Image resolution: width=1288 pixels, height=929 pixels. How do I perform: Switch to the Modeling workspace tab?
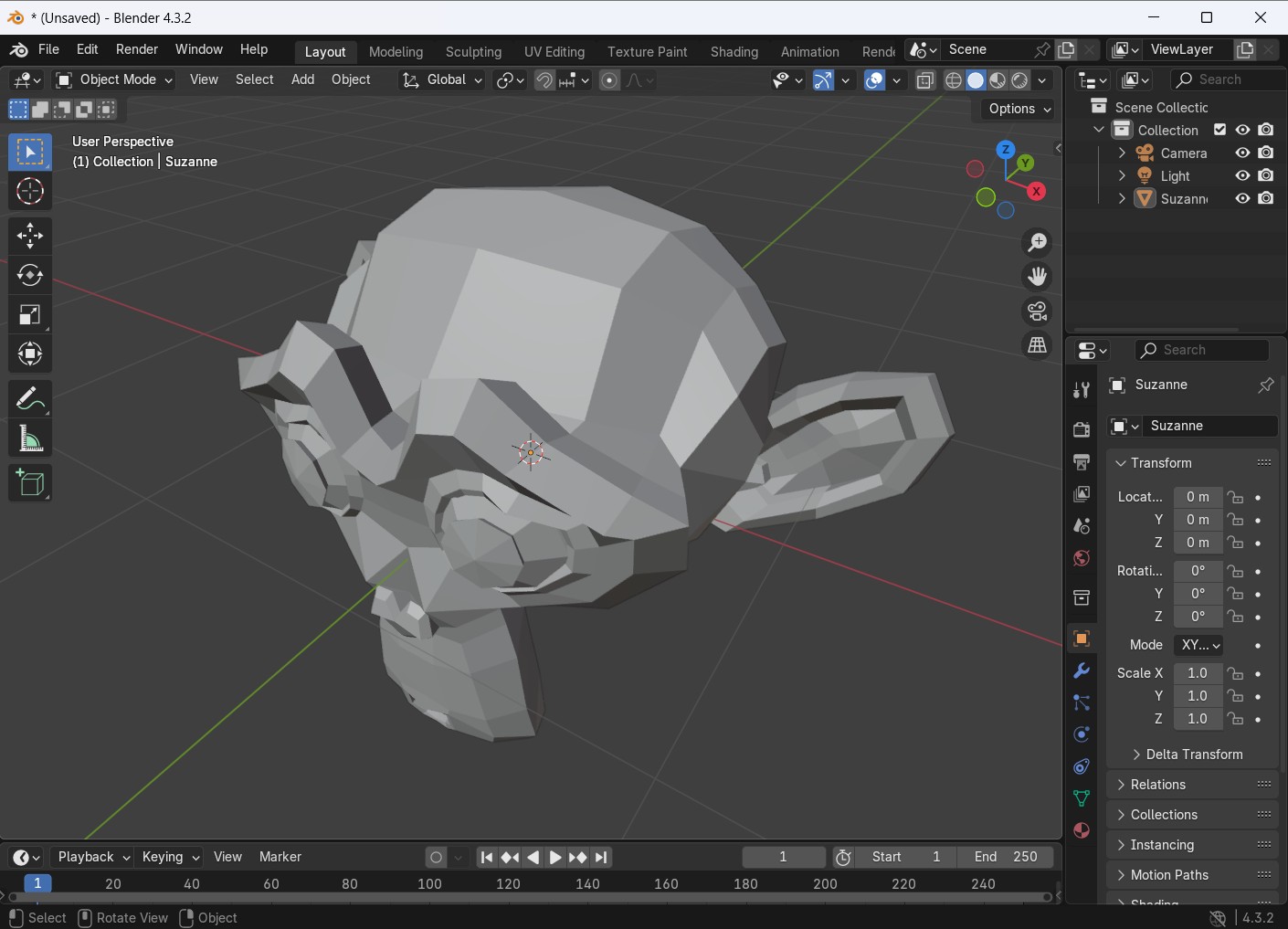(396, 52)
